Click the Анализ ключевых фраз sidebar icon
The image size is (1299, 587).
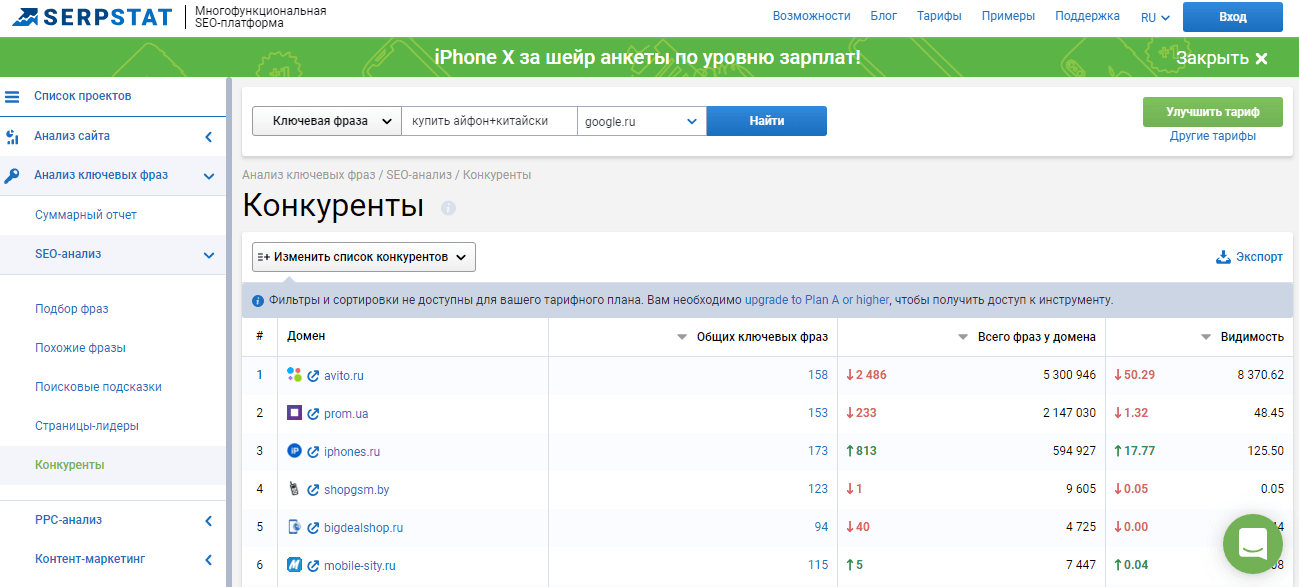13,175
